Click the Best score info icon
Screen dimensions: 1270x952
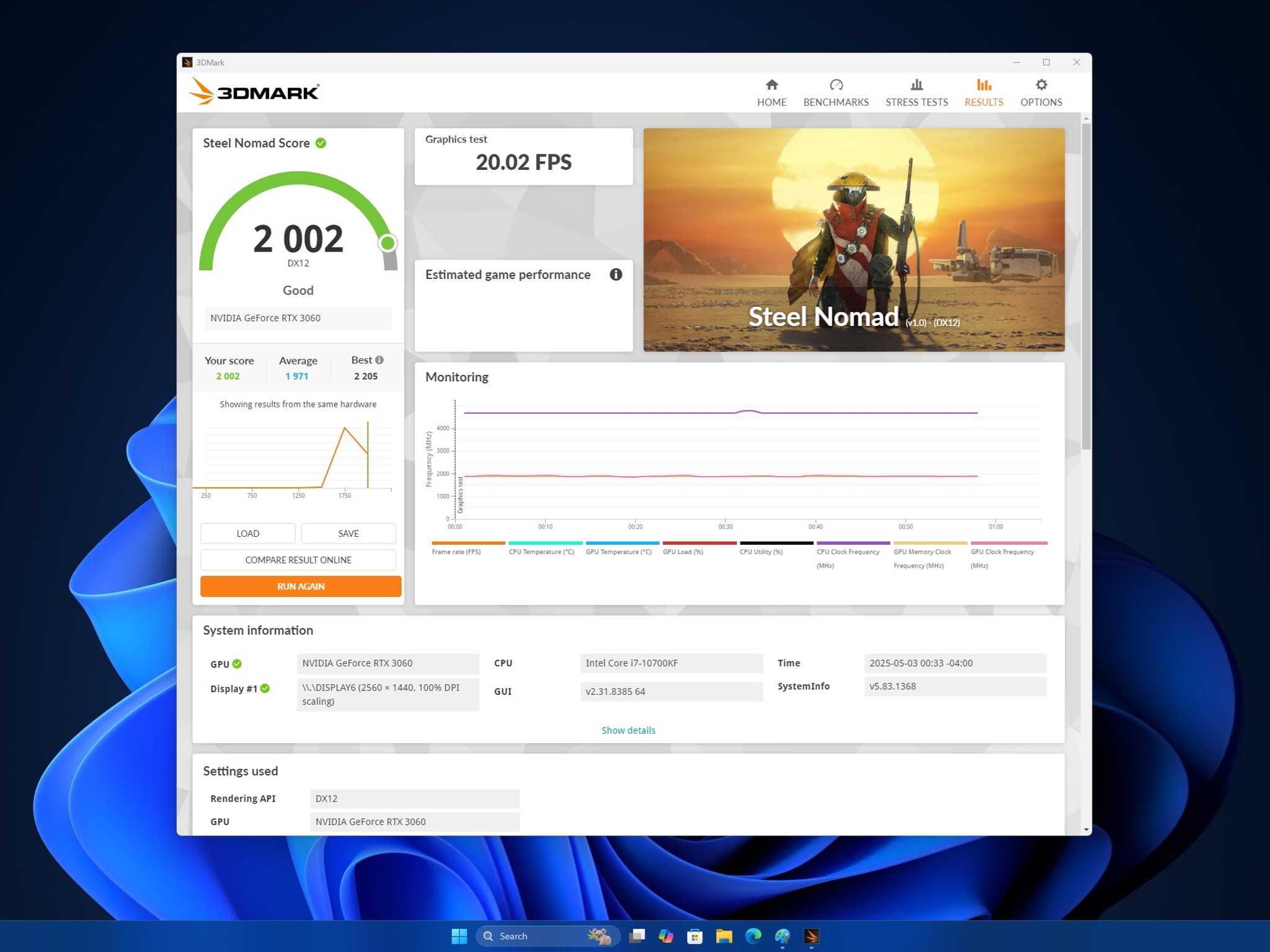pos(380,360)
